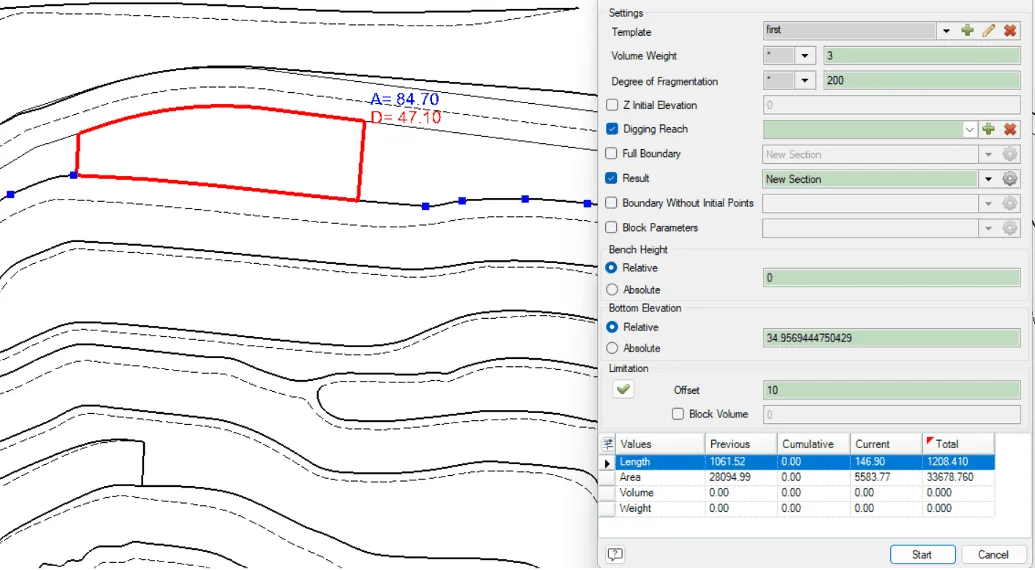Viewport: 1035px width, 570px height.
Task: Open Degree of Fragmentation operator dropdown
Action: [x=805, y=80]
